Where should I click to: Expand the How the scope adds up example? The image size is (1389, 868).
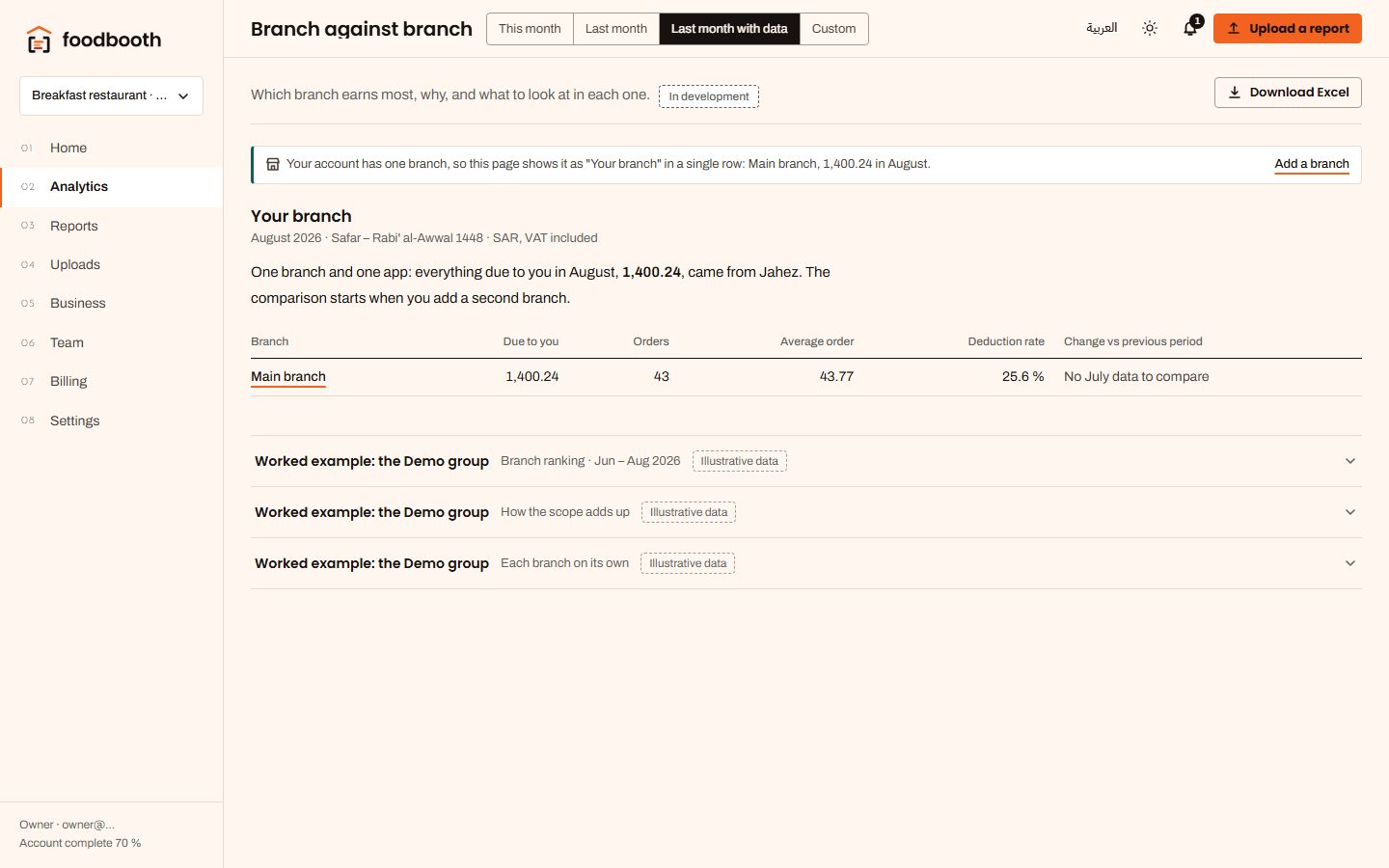[805, 512]
